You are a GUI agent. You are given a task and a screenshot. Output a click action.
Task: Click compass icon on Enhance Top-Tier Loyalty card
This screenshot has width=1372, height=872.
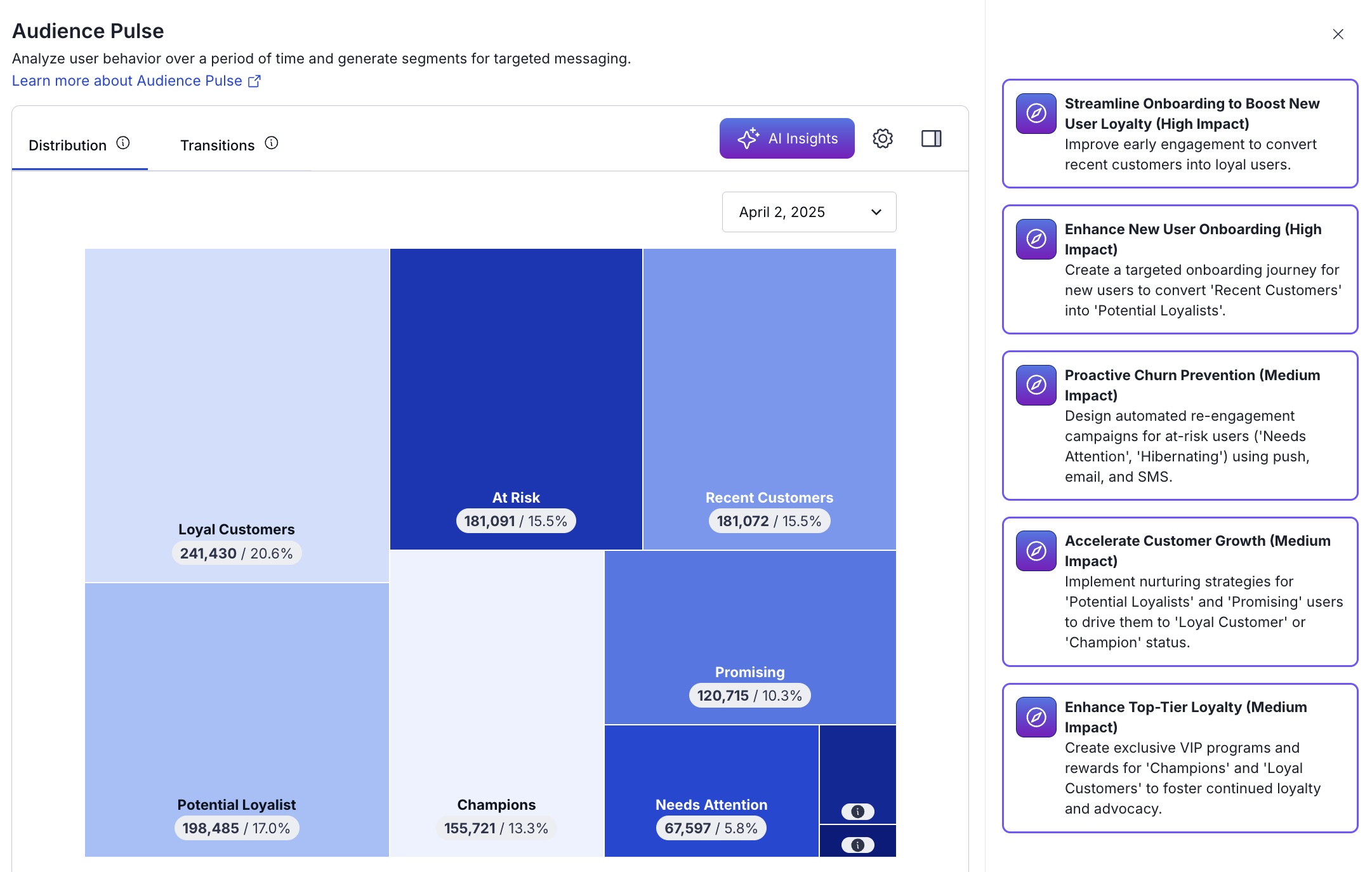(x=1036, y=717)
